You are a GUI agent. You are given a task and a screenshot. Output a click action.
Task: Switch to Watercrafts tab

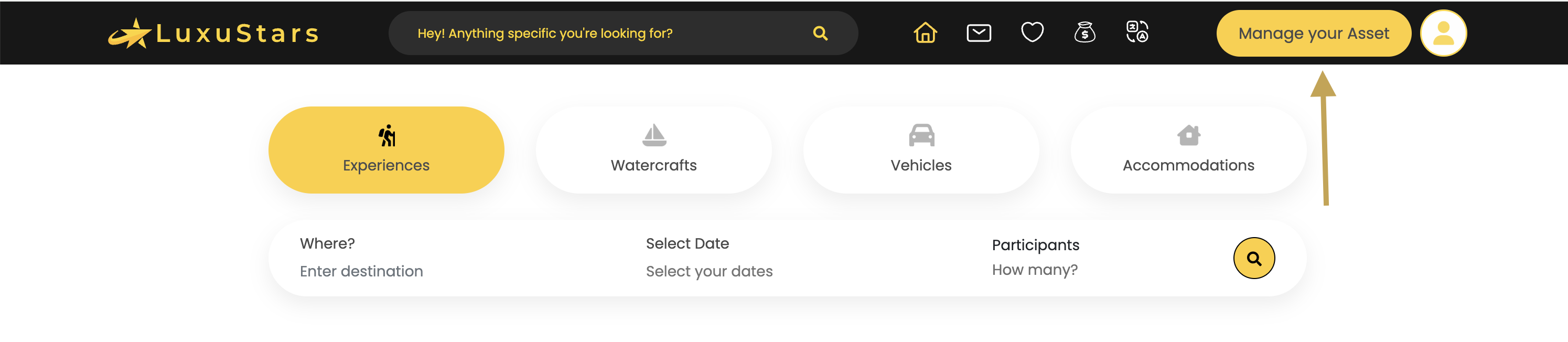coord(653,149)
